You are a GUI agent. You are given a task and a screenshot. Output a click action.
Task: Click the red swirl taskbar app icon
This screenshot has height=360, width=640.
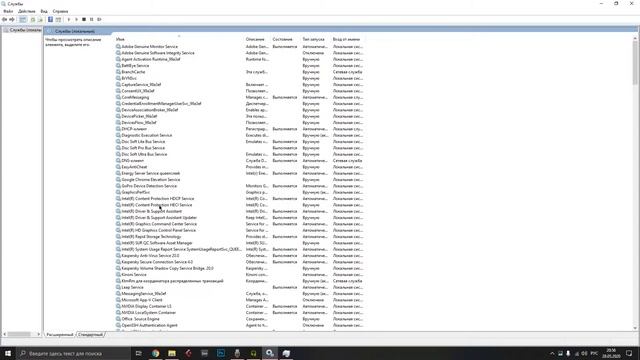[x=188, y=353]
